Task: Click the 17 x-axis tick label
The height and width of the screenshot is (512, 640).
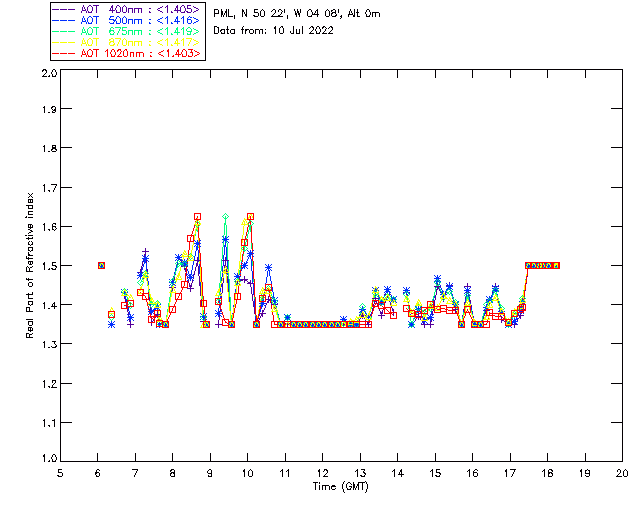Action: click(510, 474)
